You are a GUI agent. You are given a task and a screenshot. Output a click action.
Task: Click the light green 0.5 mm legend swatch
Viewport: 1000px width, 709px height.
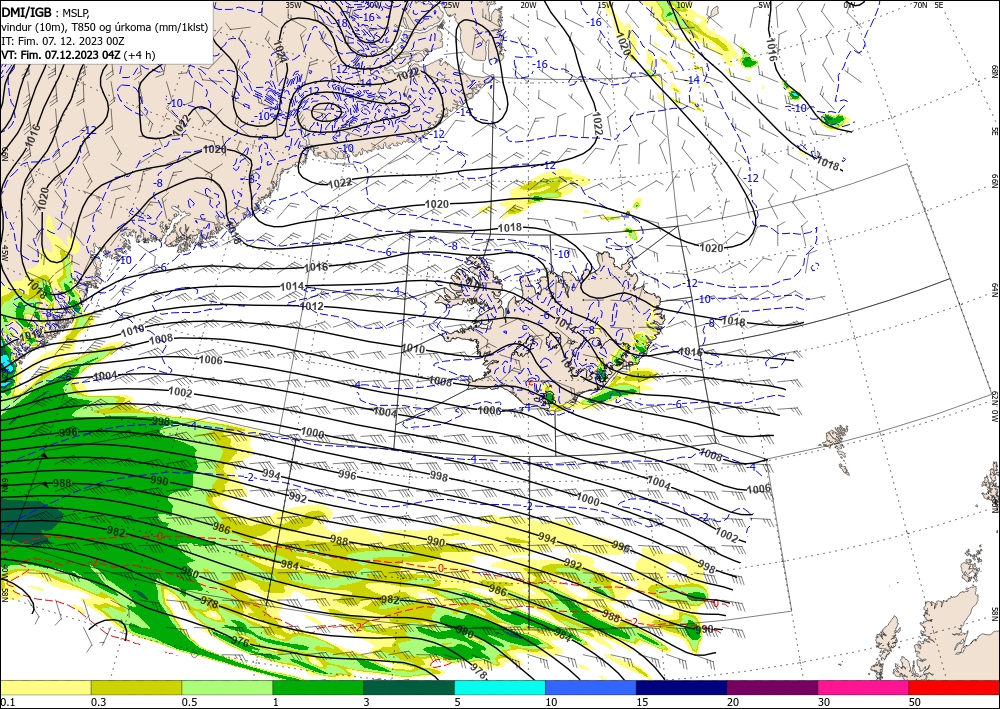[227, 687]
